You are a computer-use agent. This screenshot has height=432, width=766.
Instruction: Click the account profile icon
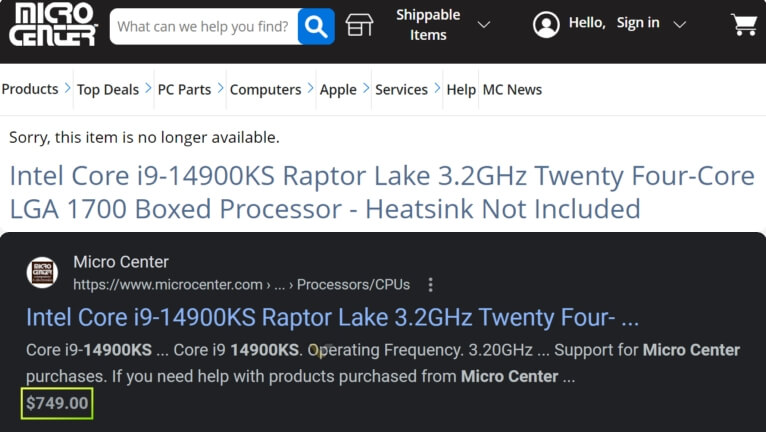click(546, 25)
